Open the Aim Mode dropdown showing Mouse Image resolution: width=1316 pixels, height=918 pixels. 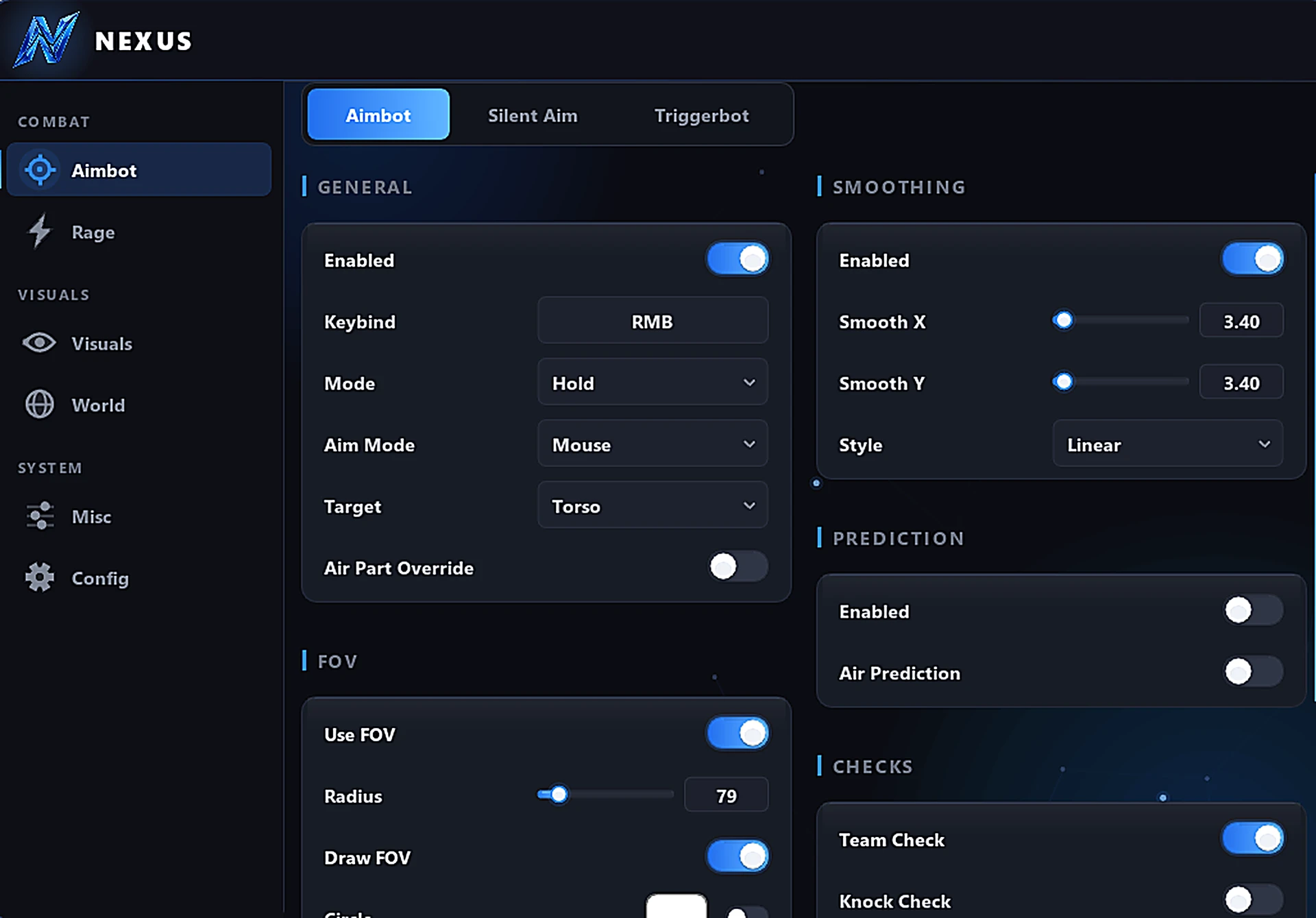pos(653,444)
